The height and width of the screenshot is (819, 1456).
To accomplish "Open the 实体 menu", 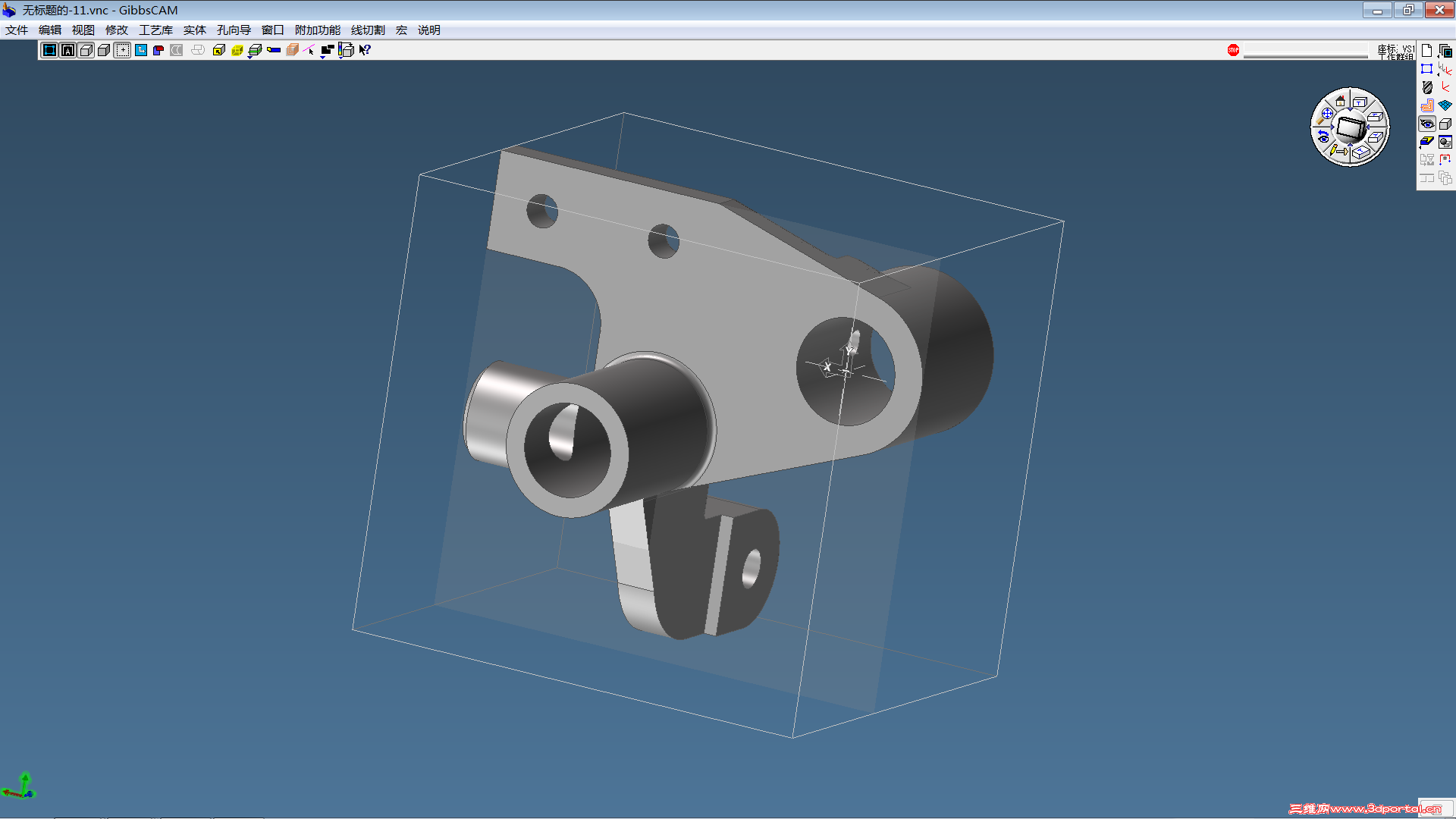I will 194,30.
